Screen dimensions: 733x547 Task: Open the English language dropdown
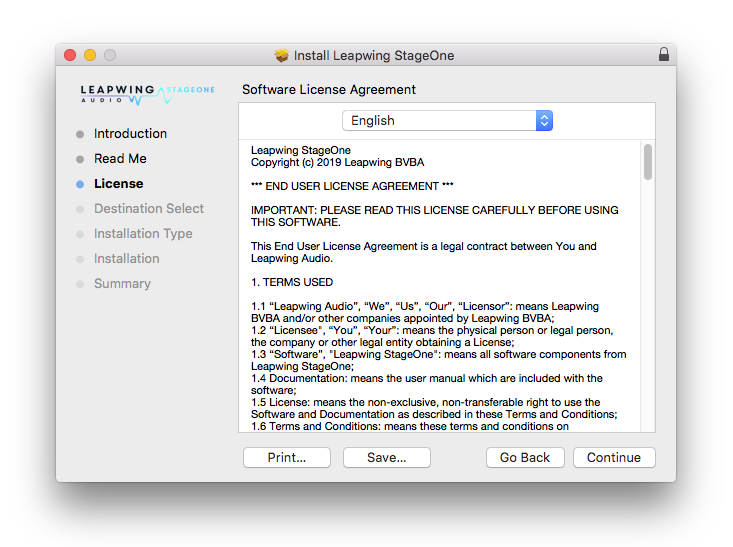point(447,121)
